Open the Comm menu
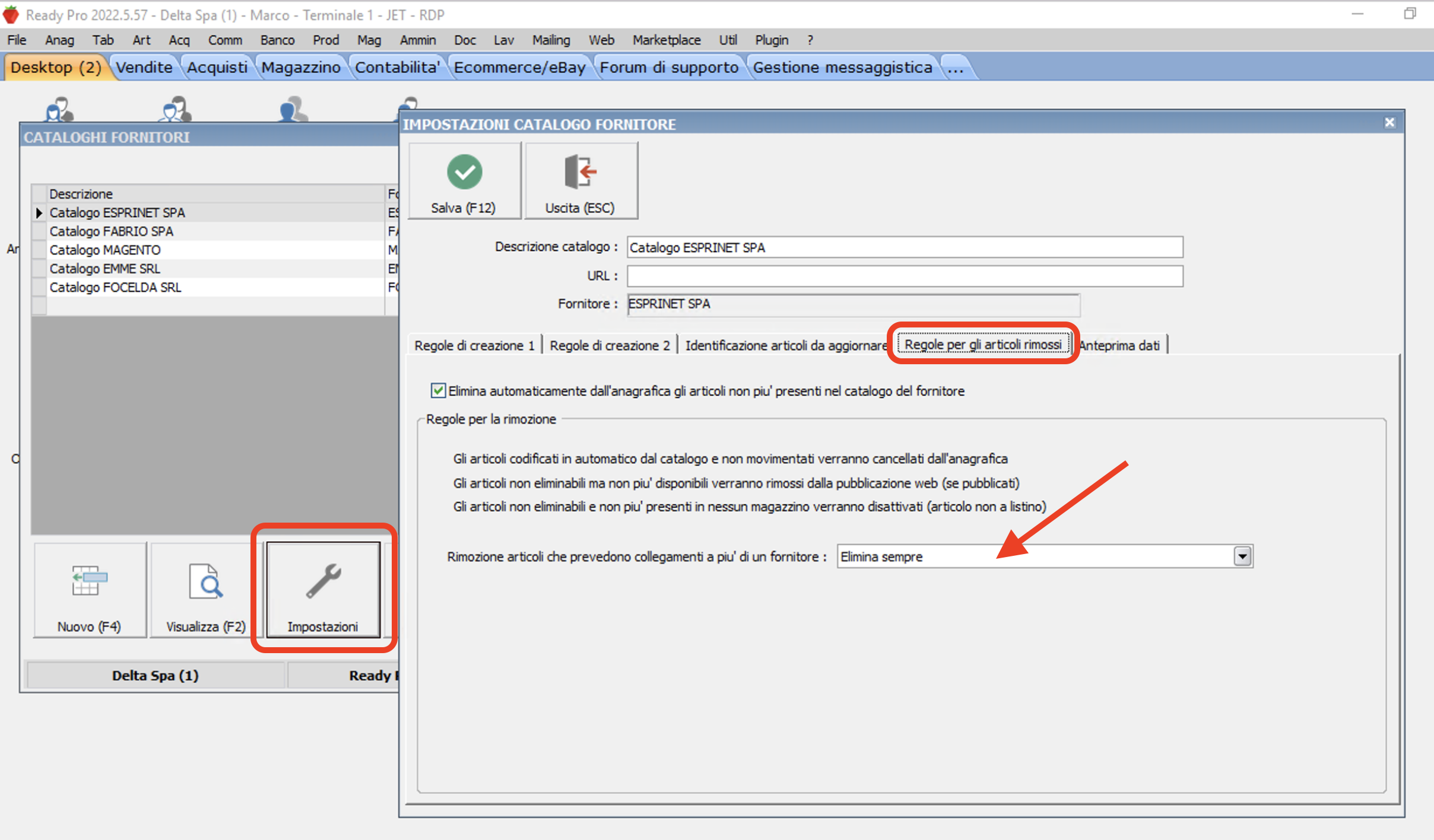Image resolution: width=1434 pixels, height=840 pixels. tap(225, 40)
